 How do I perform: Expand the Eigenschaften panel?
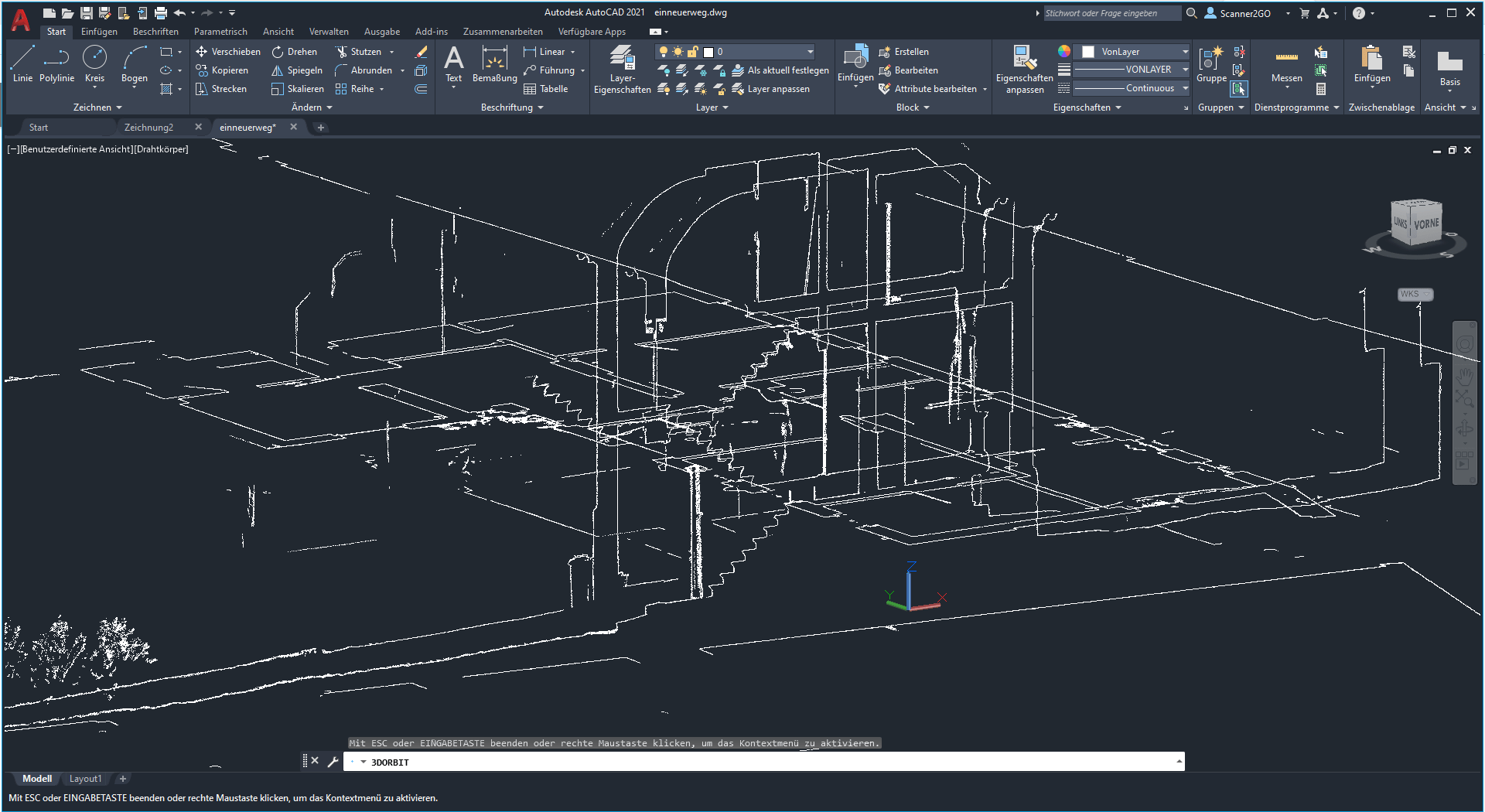click(1087, 107)
